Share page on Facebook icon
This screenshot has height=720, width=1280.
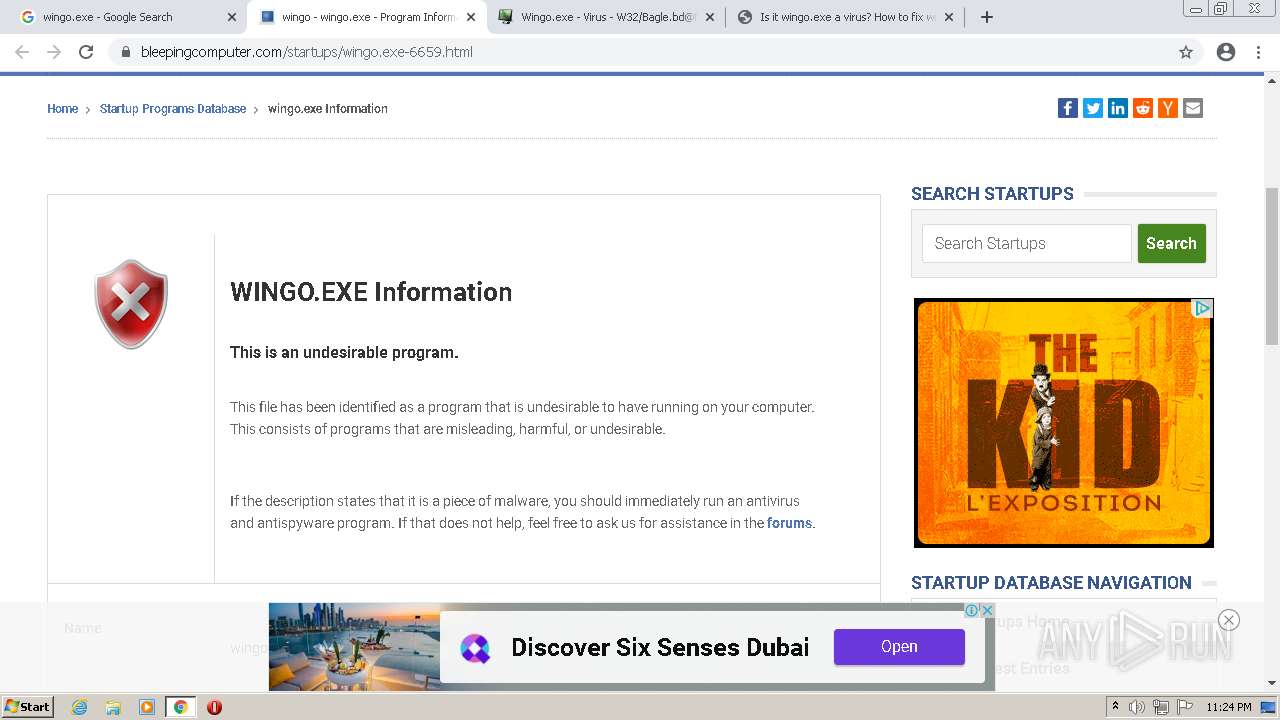click(x=1068, y=108)
